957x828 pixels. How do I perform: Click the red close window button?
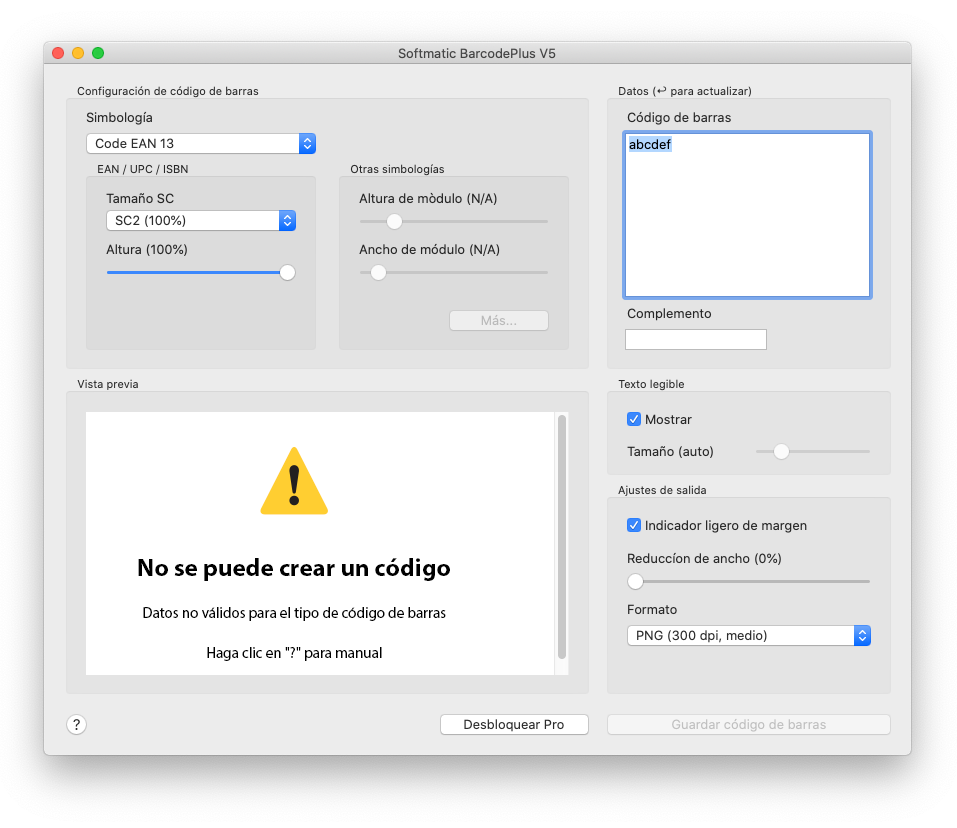pos(58,53)
